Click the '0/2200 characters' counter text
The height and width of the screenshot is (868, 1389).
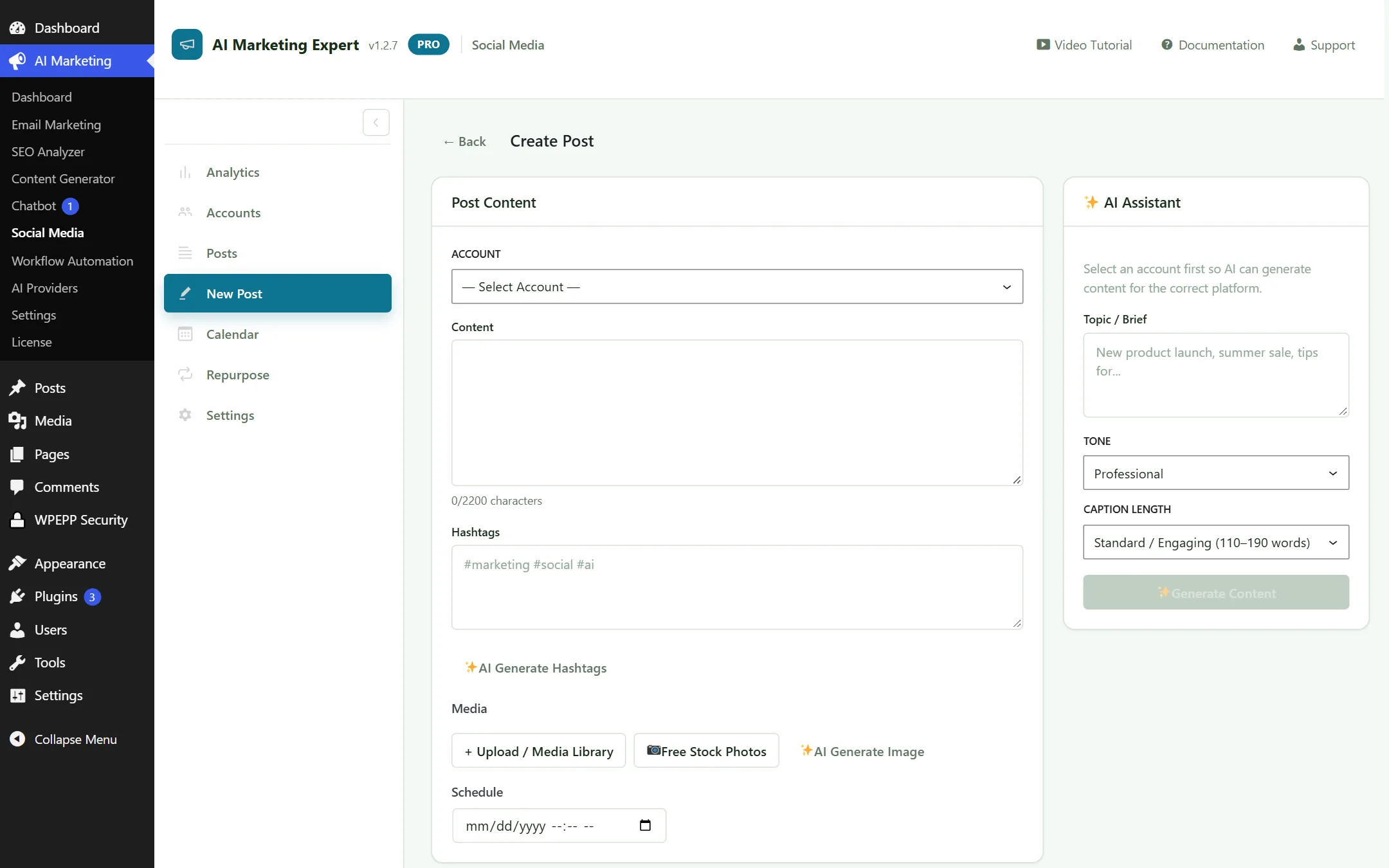click(496, 501)
